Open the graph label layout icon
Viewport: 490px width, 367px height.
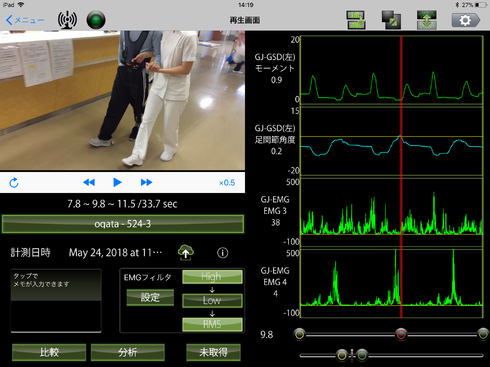[x=356, y=20]
